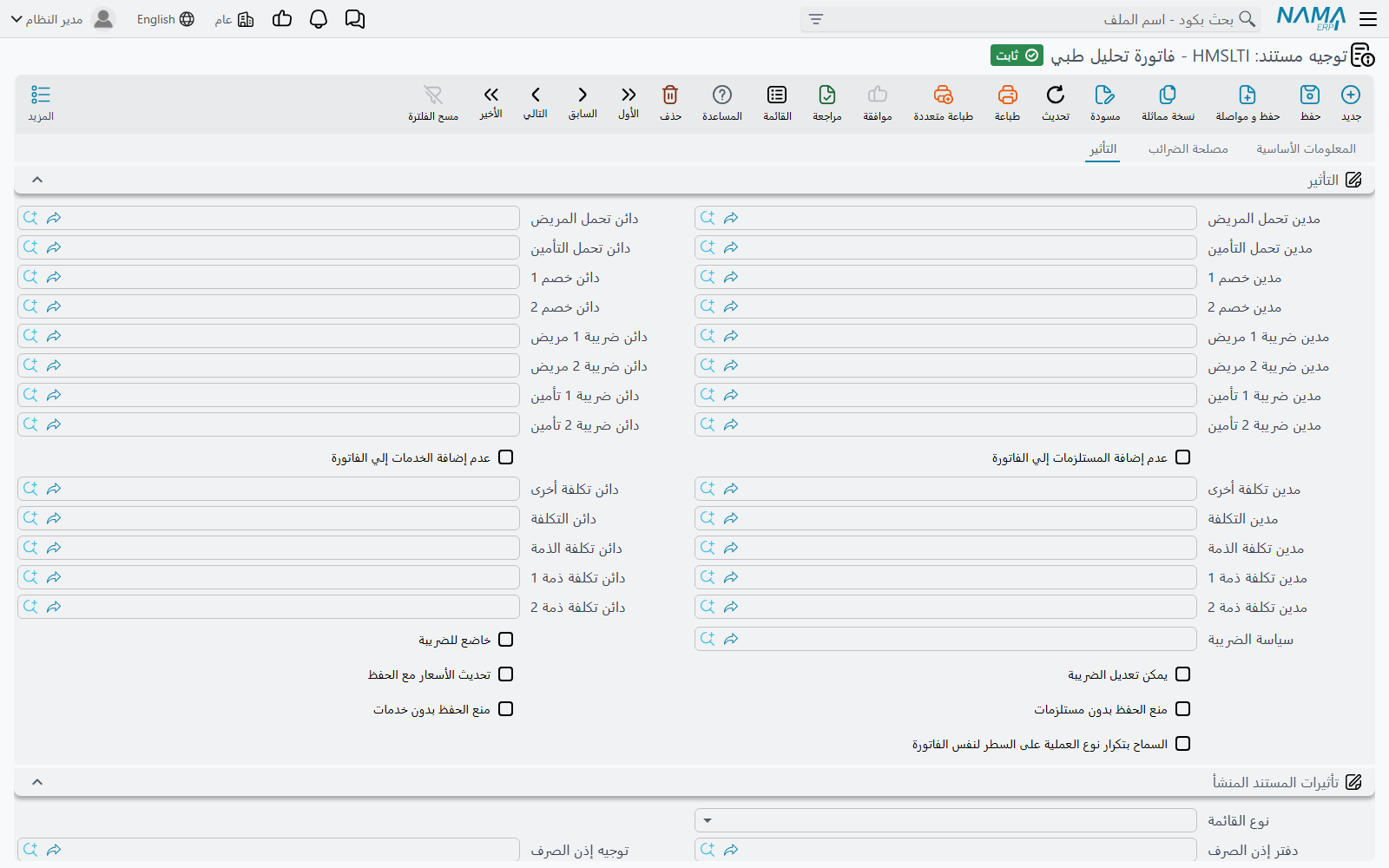Click the عام branch button
Viewport: 1389px width, 868px height.
[x=234, y=19]
